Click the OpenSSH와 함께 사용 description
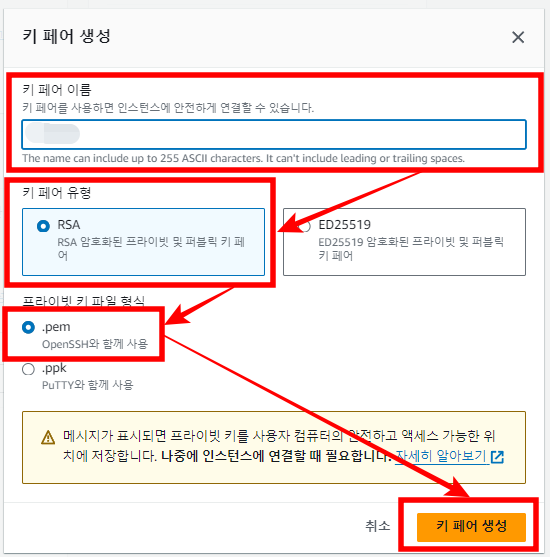The width and height of the screenshot is (550, 557). (x=95, y=344)
